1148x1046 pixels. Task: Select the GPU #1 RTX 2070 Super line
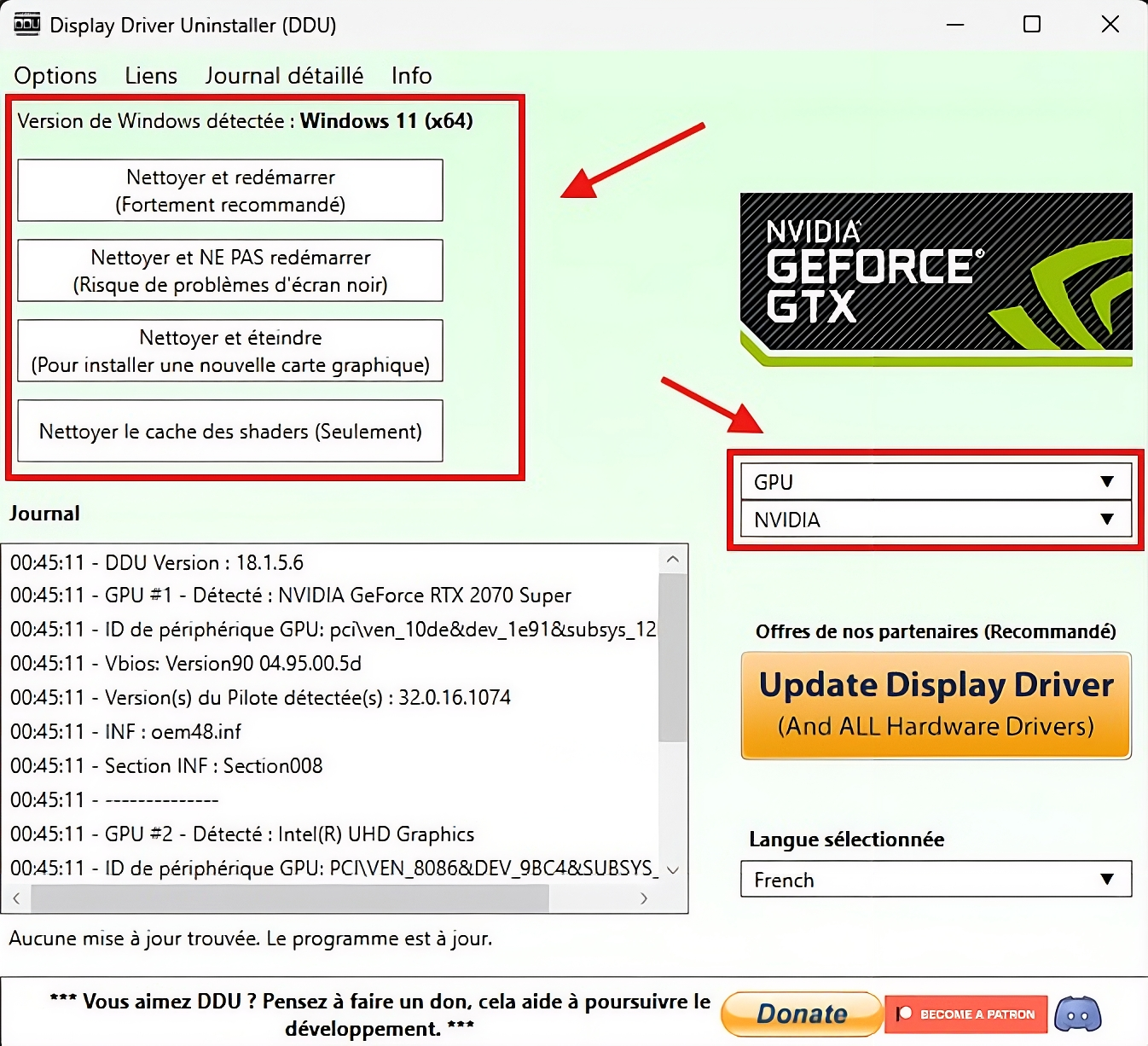[x=291, y=596]
